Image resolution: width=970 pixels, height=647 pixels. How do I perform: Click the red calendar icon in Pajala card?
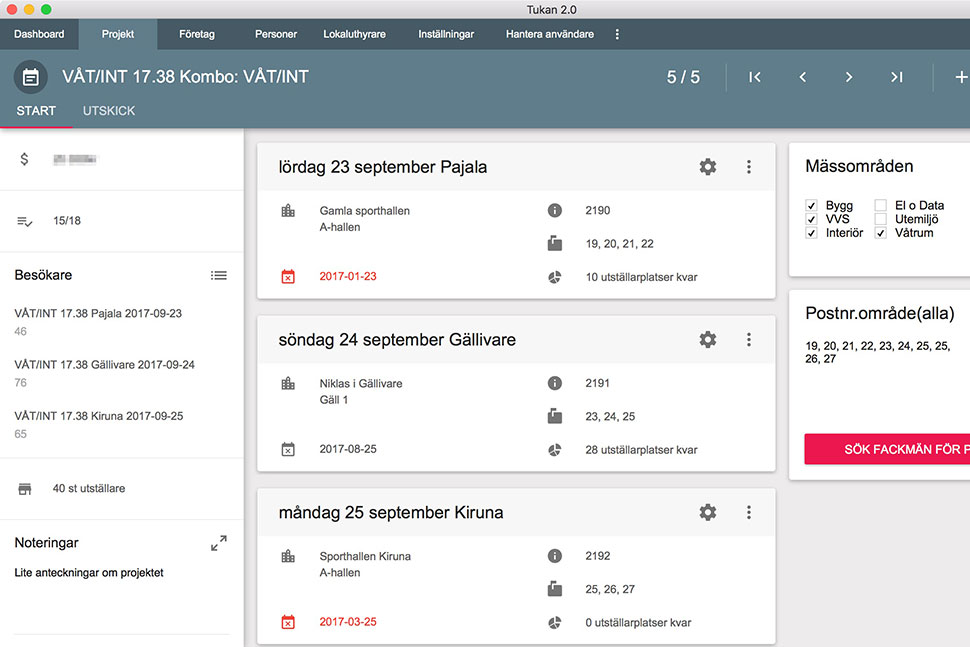click(288, 277)
